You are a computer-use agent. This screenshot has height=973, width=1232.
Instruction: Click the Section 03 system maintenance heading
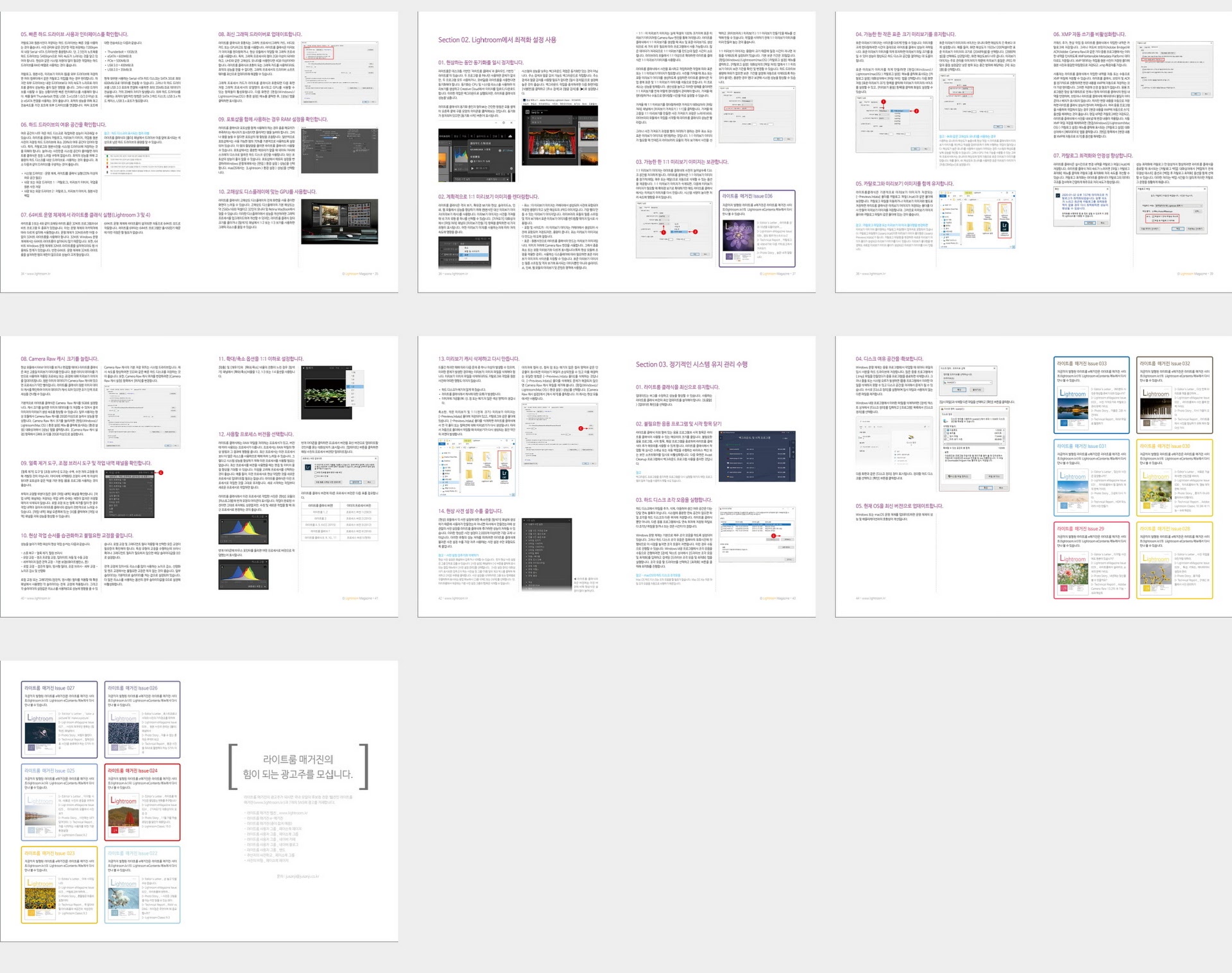point(691,365)
